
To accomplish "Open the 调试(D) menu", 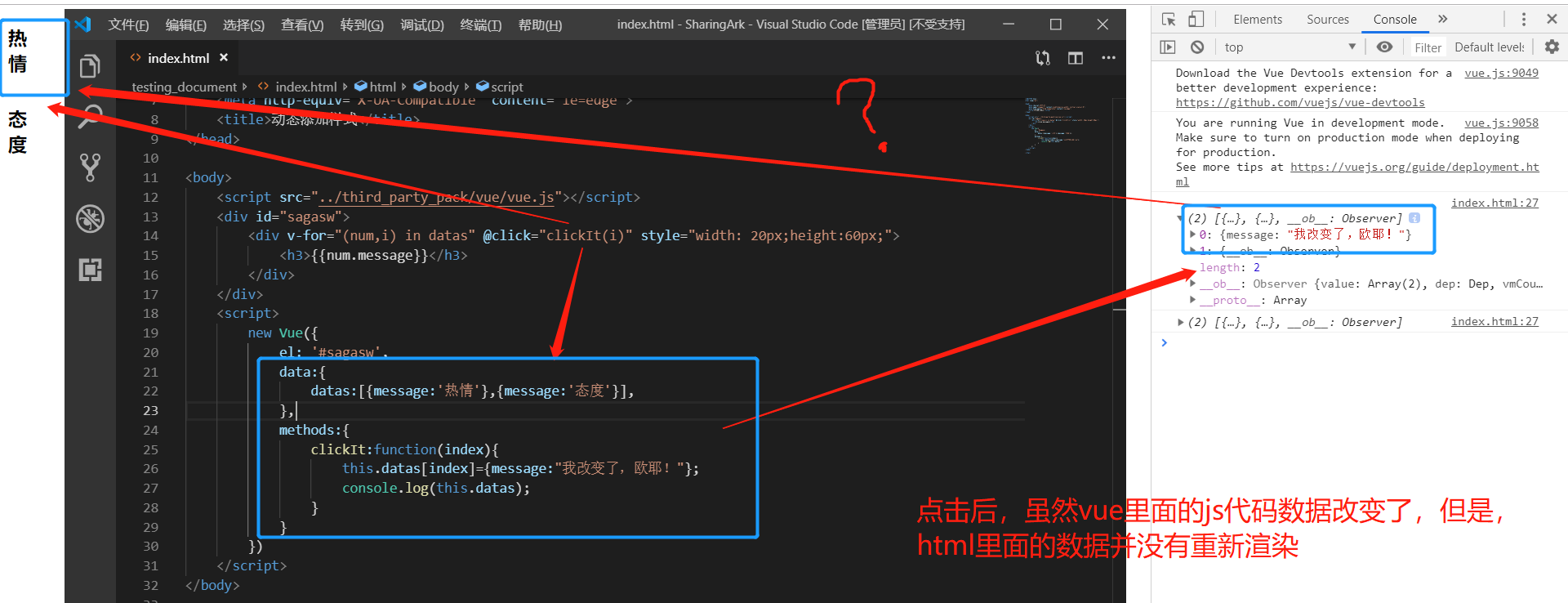I will (422, 25).
